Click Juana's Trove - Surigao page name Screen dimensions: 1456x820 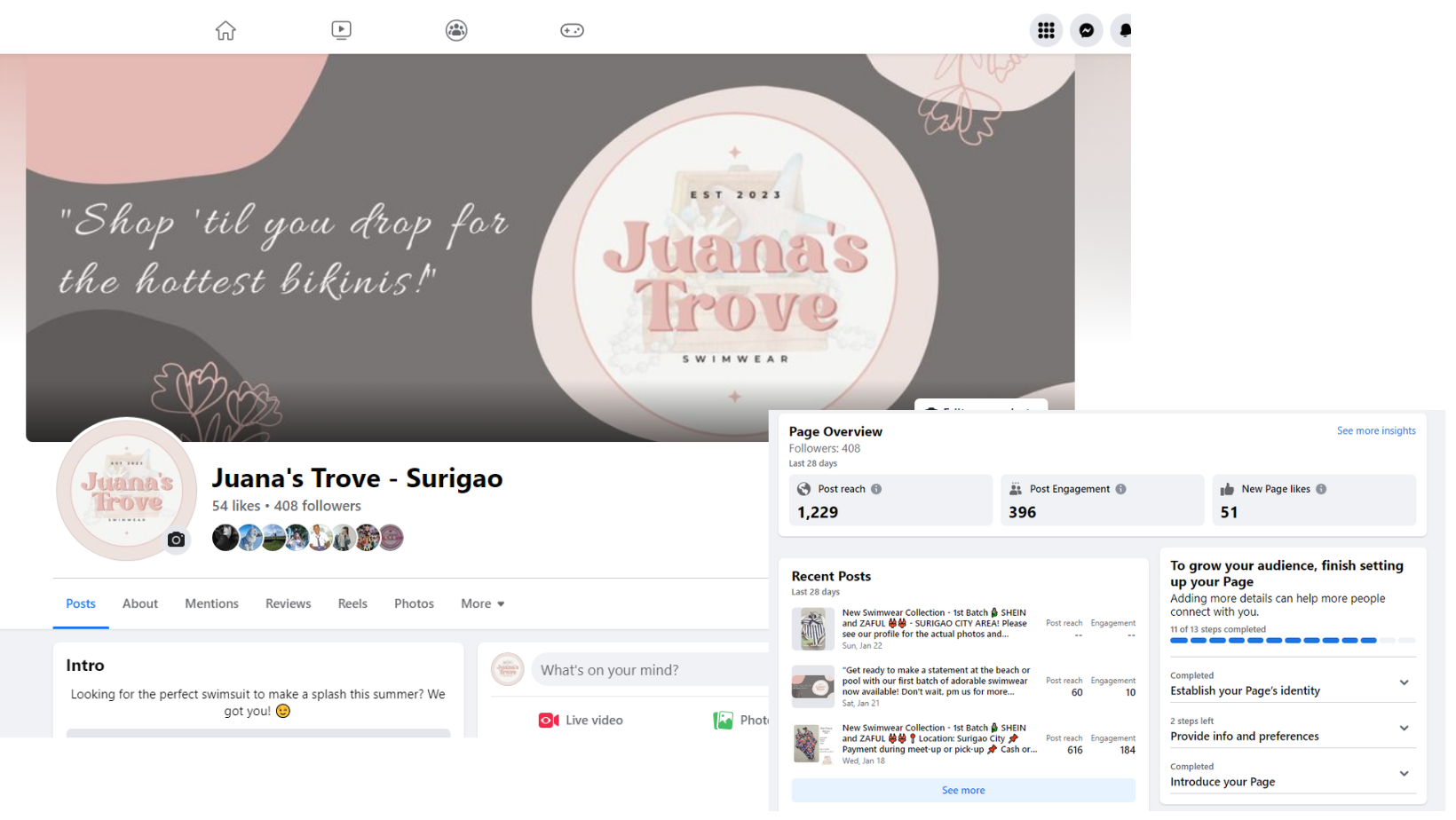[x=357, y=478]
